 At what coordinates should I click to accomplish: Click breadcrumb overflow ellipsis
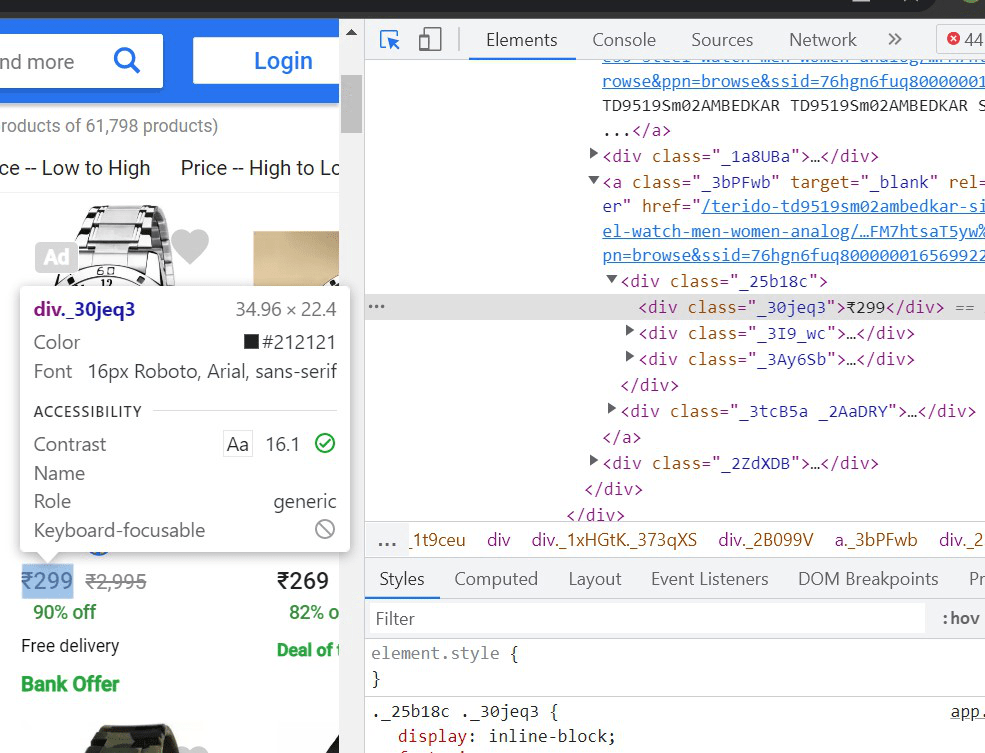click(x=387, y=541)
